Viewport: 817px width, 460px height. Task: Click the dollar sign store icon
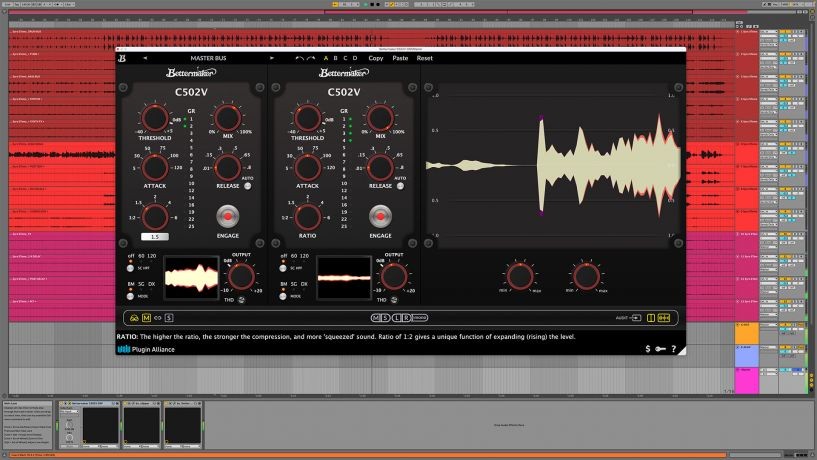[x=647, y=349]
